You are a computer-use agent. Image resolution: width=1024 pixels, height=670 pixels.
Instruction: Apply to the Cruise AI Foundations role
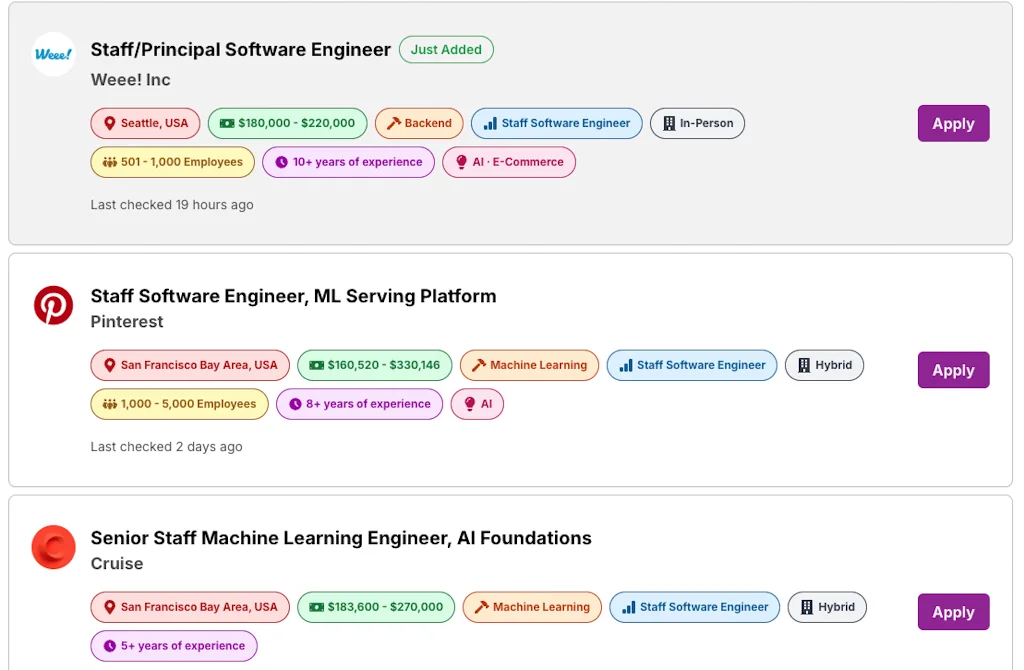pyautogui.click(x=952, y=611)
